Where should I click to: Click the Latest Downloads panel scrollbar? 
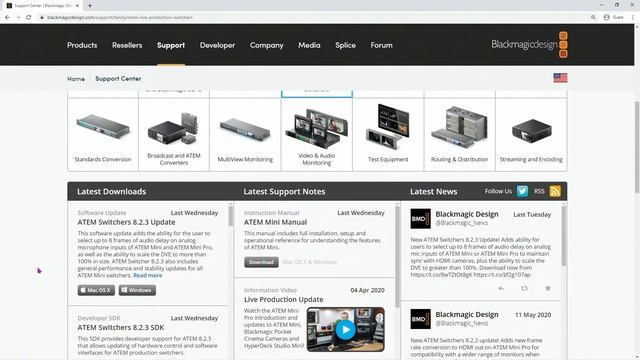(231, 216)
